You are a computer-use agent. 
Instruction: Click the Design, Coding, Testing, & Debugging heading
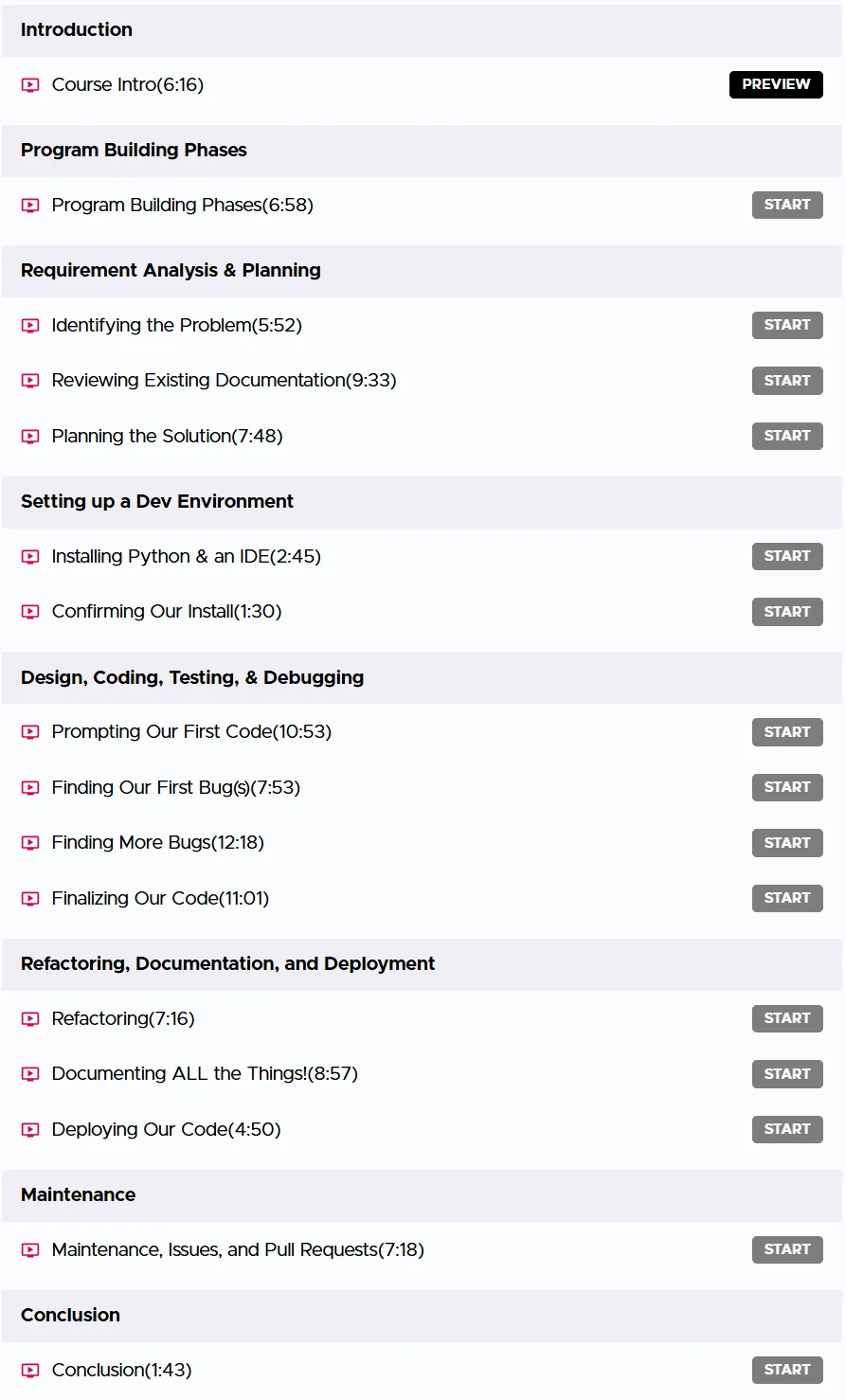[x=192, y=678]
